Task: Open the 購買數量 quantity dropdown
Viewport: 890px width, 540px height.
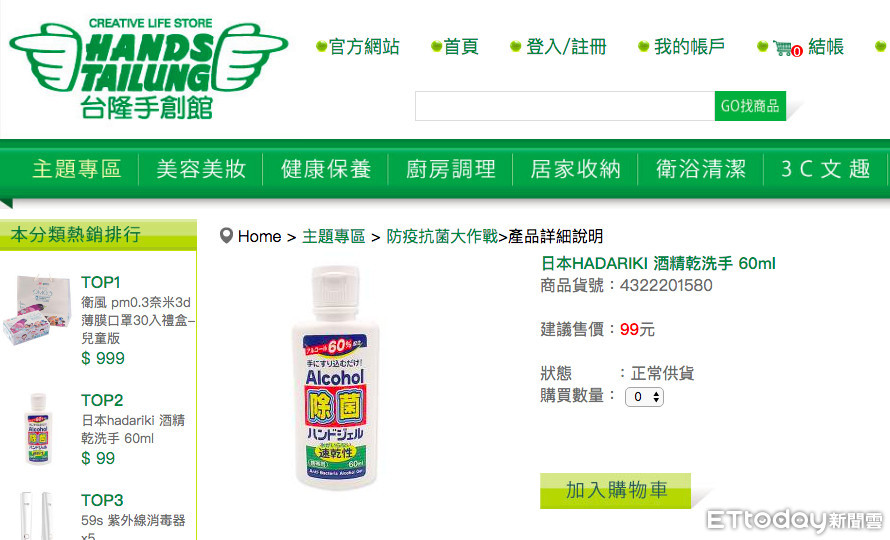Action: 644,396
